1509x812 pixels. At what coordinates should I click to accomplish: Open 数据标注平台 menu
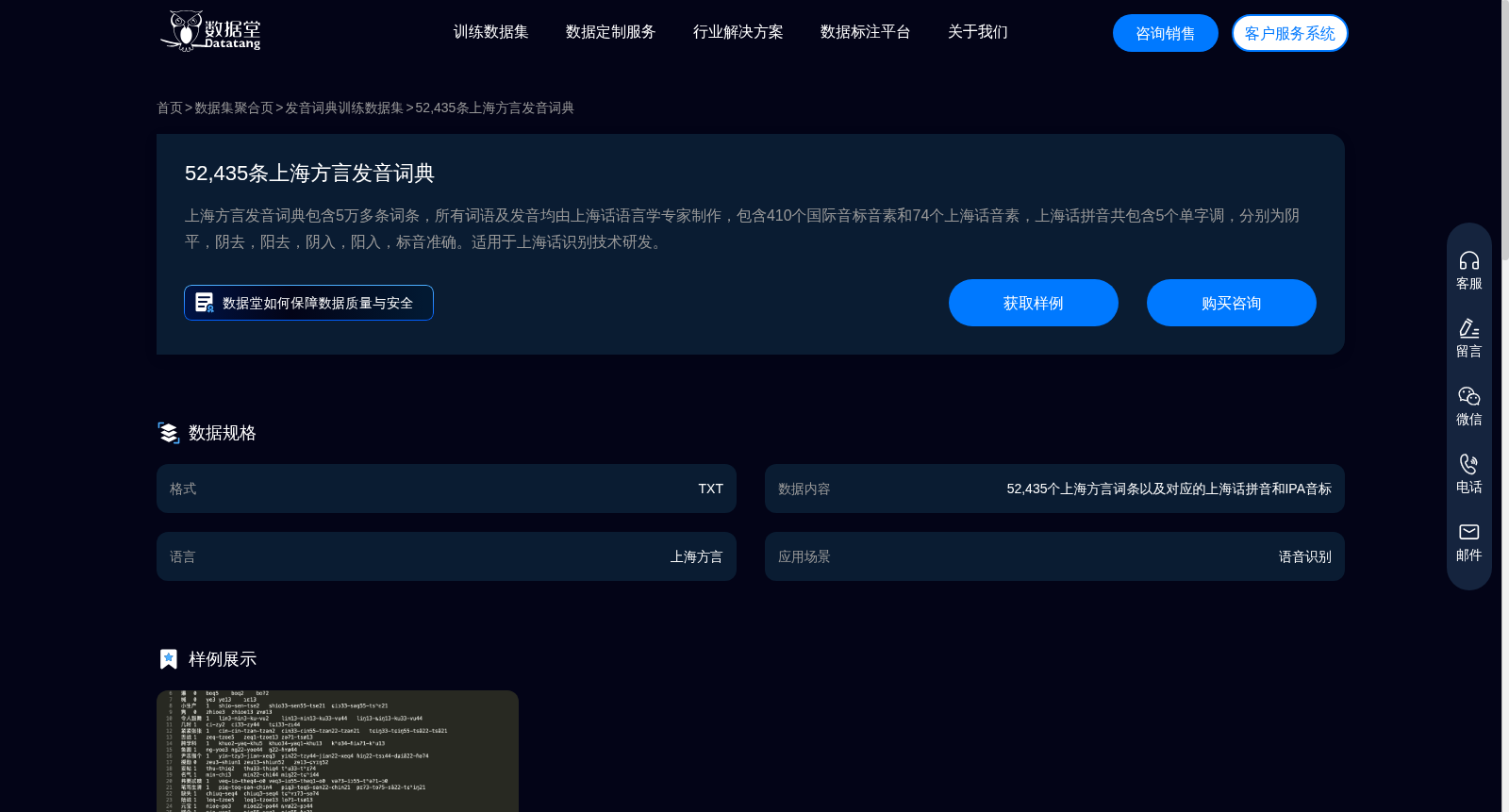865,32
